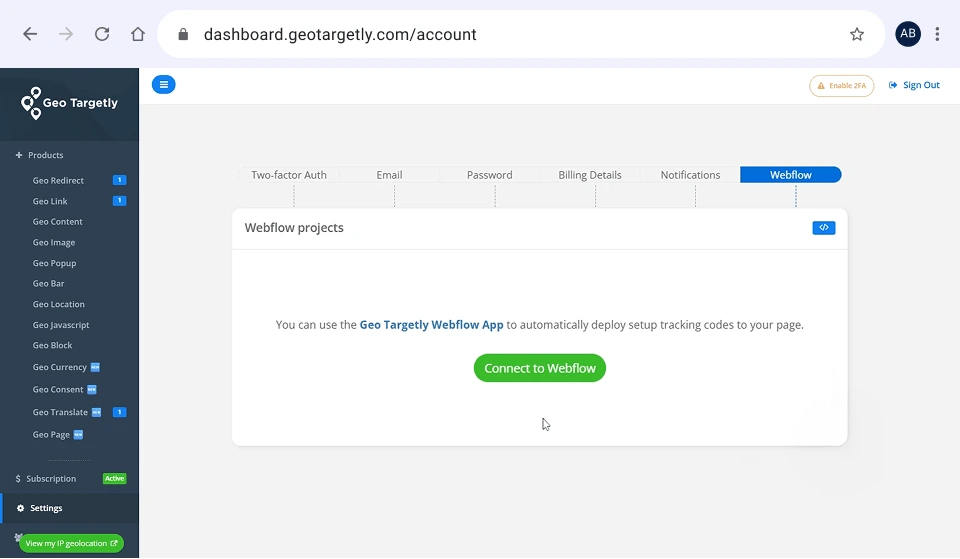Screen dimensions: 960x559
Task: Open Geo Bar in the sidebar
Action: 48,283
